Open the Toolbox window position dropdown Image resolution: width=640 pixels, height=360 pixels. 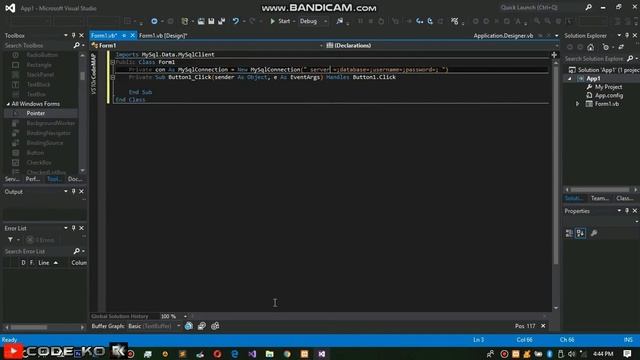pyautogui.click(x=66, y=36)
